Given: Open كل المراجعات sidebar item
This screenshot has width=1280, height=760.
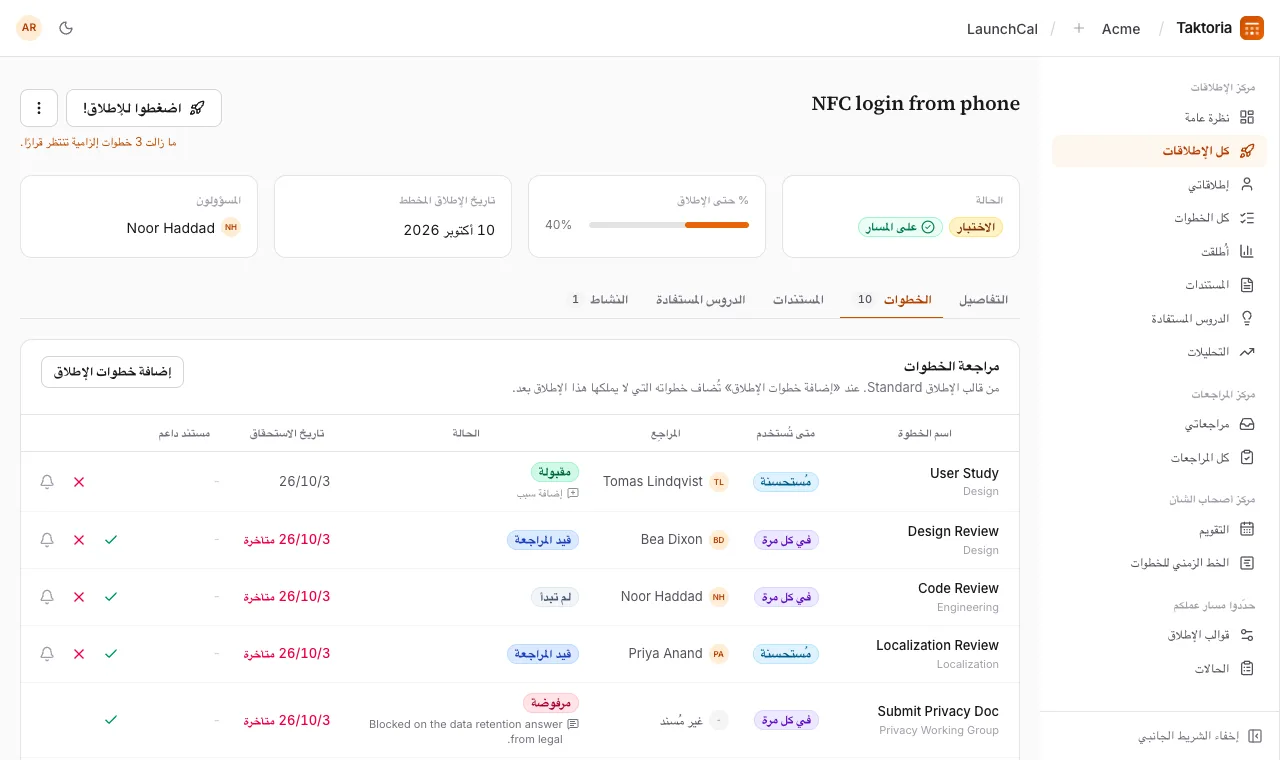Looking at the screenshot, I should click(x=1159, y=457).
